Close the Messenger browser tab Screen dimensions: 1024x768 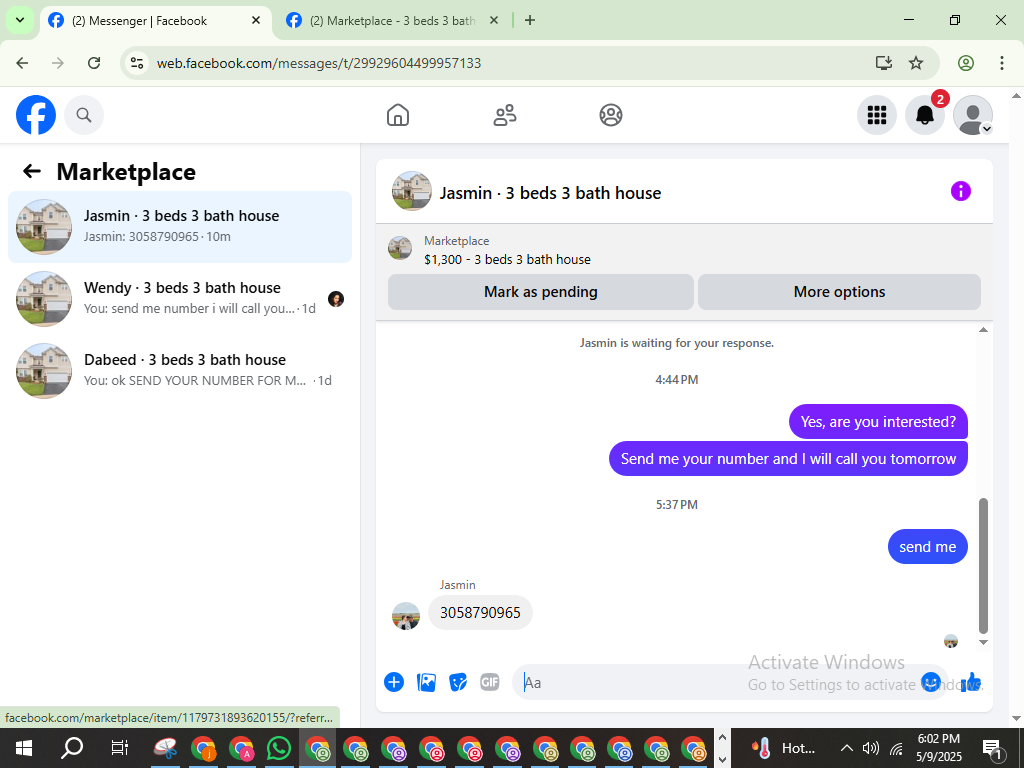coord(256,20)
